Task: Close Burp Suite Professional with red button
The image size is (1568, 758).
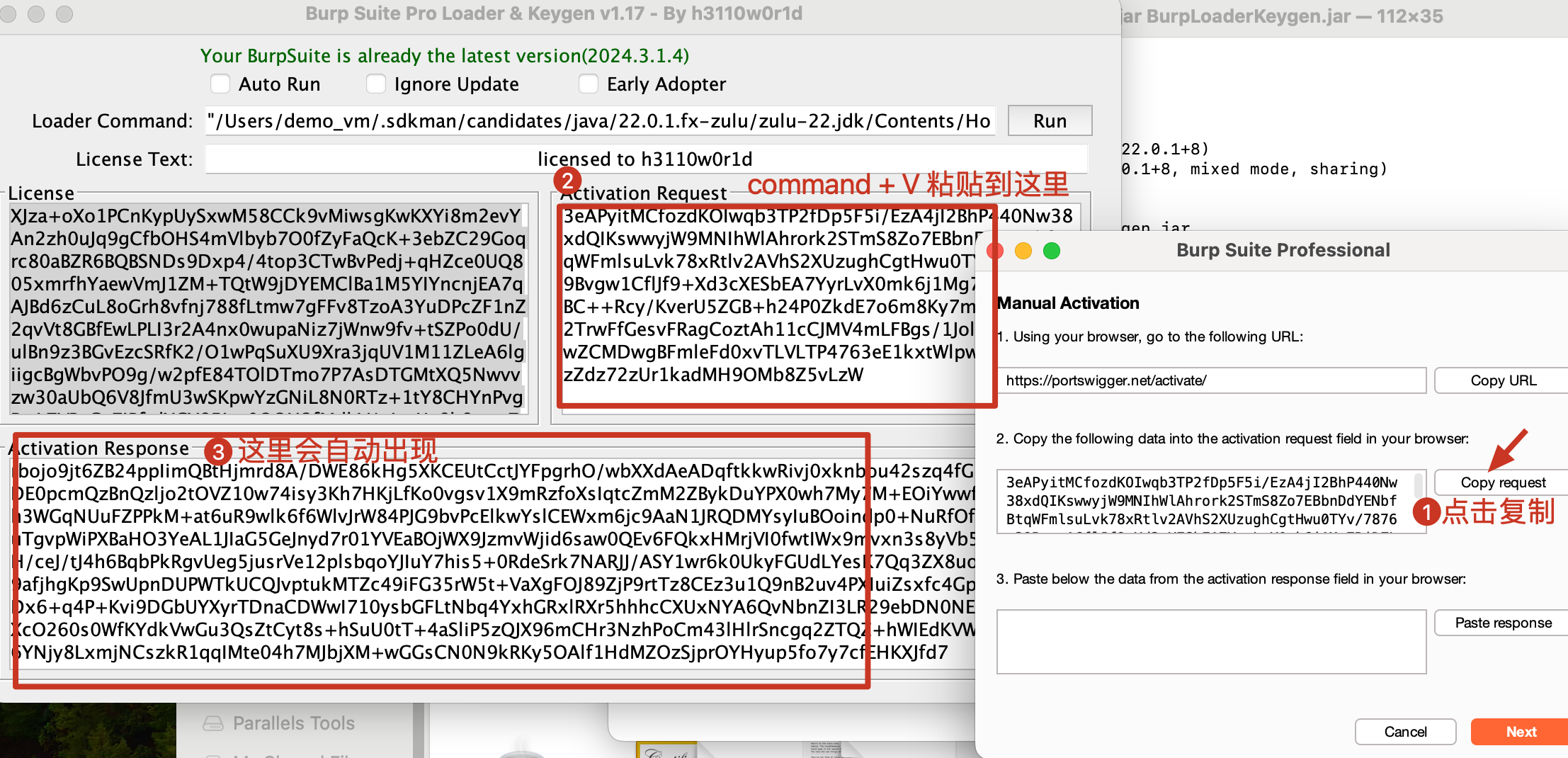Action: pos(995,251)
